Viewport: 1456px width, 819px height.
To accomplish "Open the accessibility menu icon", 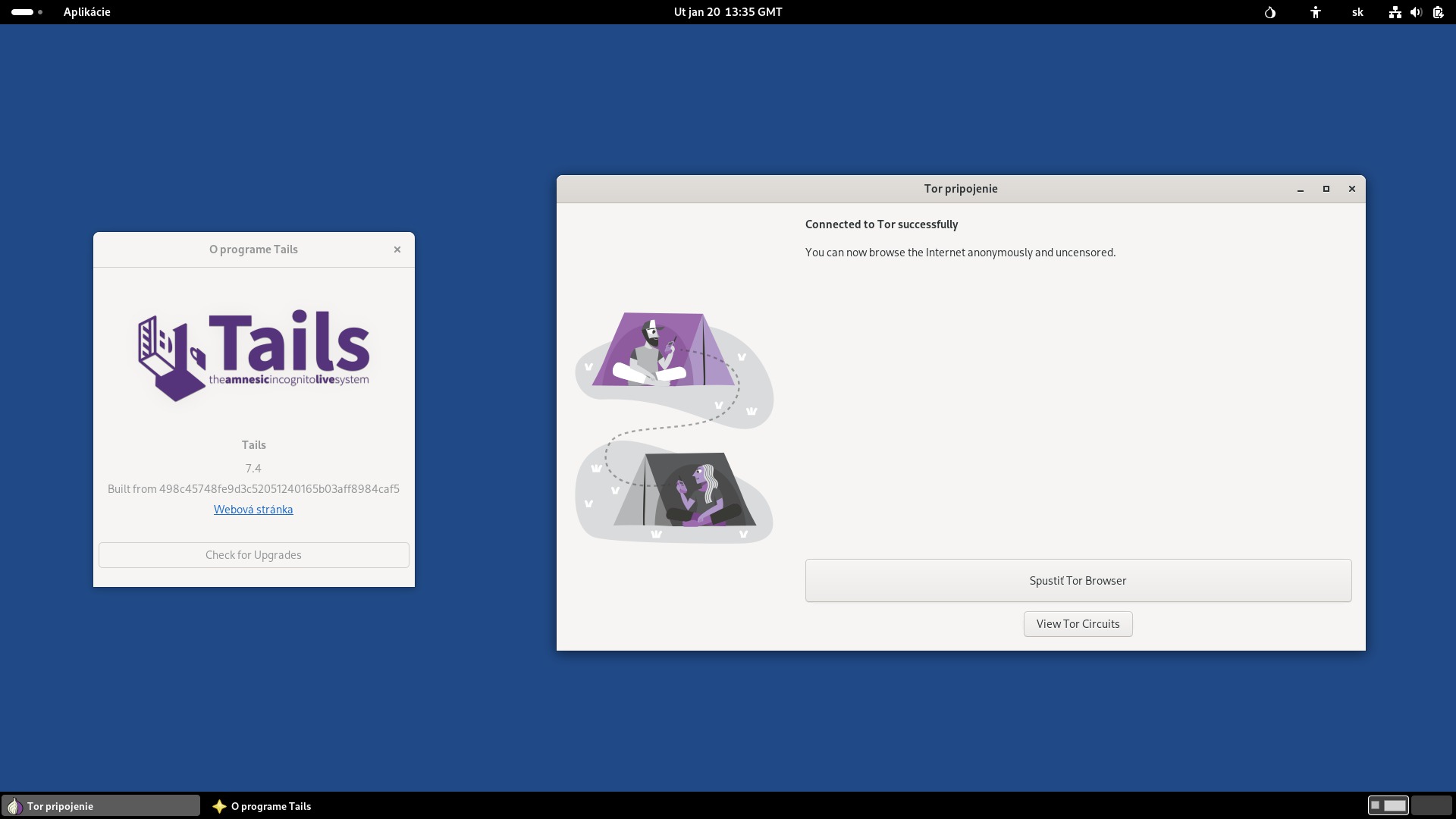I will pyautogui.click(x=1316, y=12).
